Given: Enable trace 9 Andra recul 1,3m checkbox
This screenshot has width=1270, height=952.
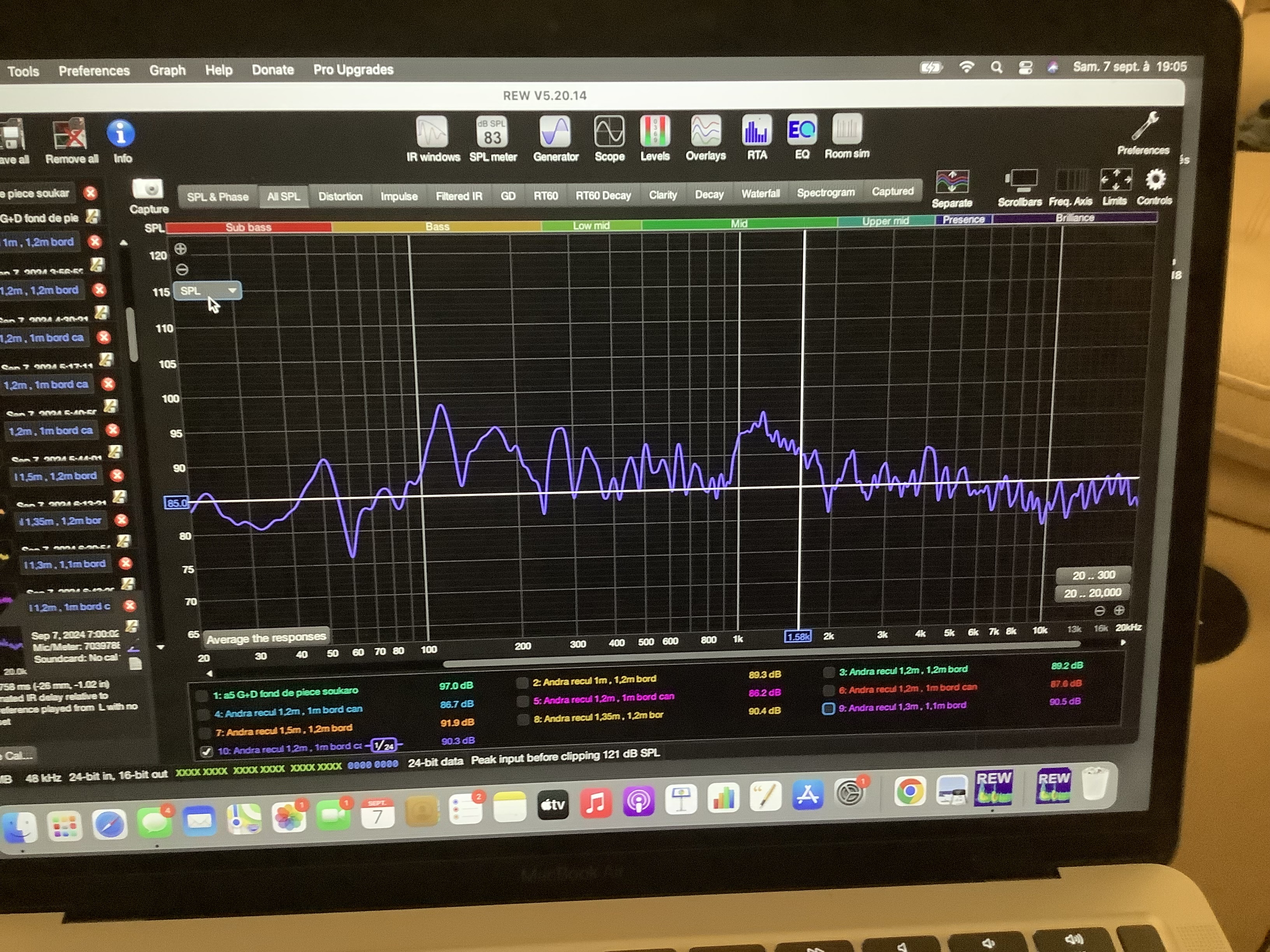Looking at the screenshot, I should click(x=828, y=709).
